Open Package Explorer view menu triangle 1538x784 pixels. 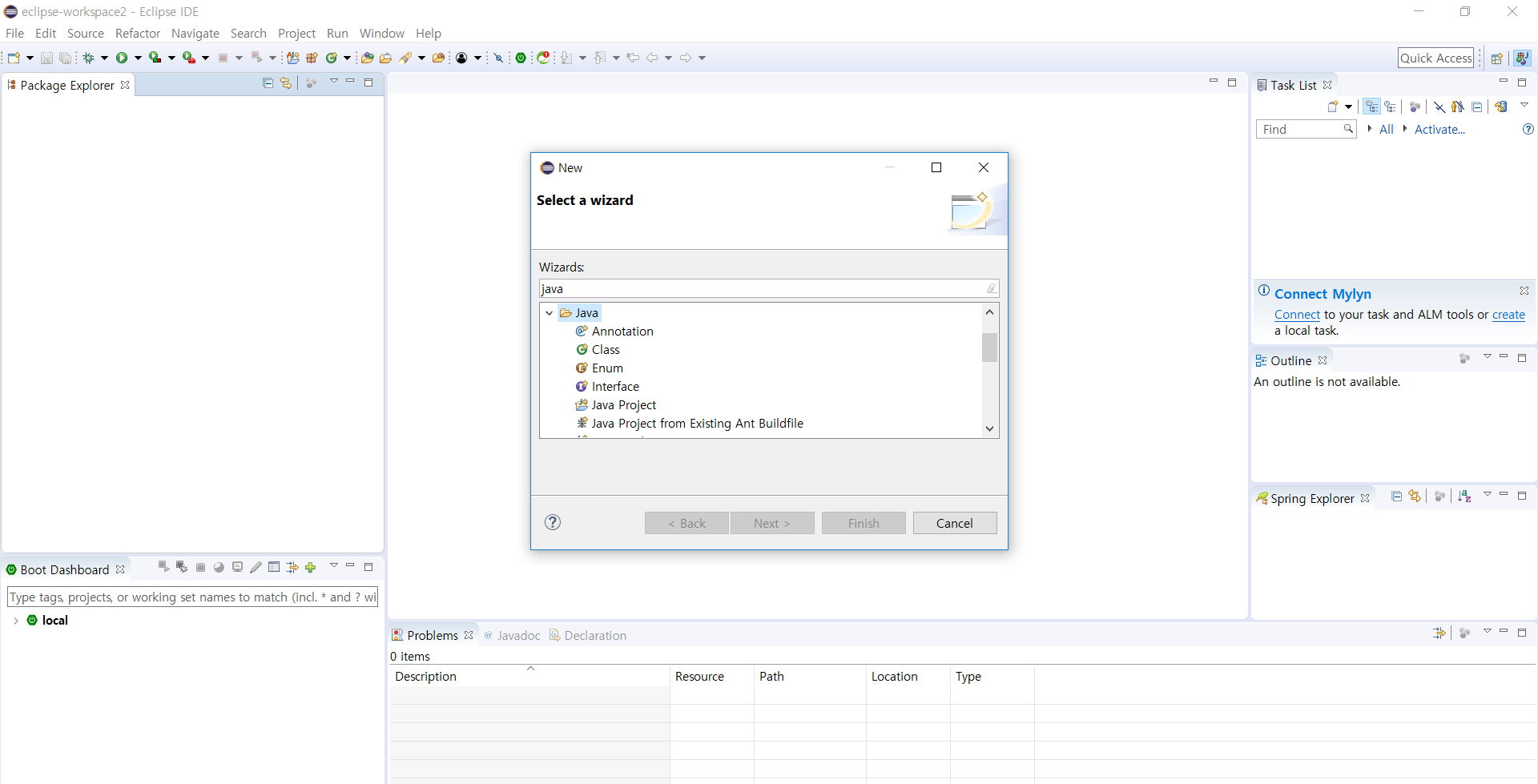tap(334, 82)
